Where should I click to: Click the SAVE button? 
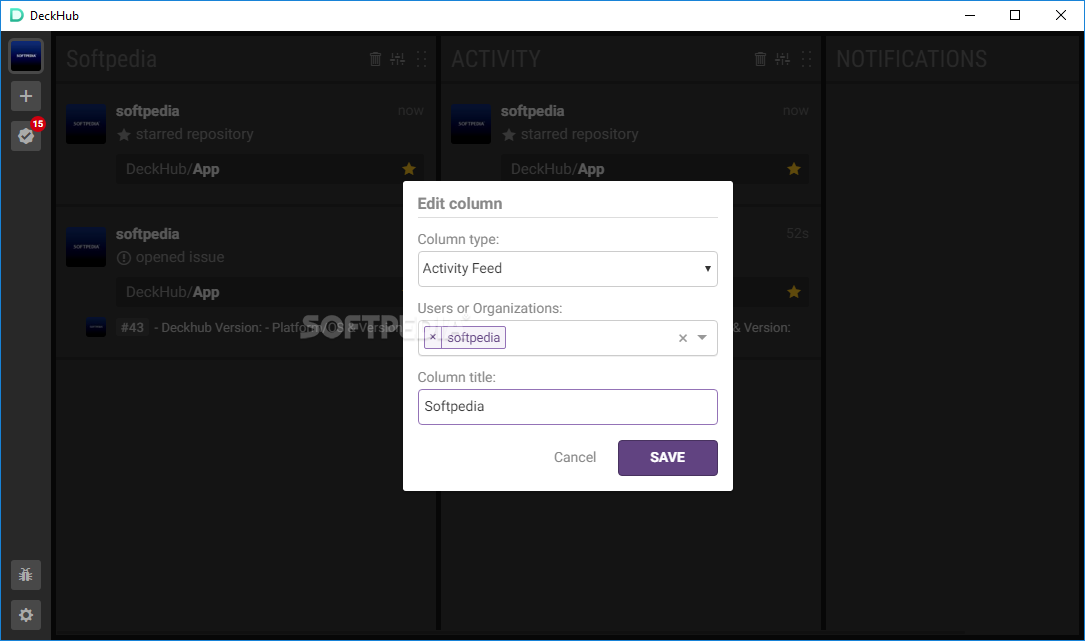click(x=668, y=458)
